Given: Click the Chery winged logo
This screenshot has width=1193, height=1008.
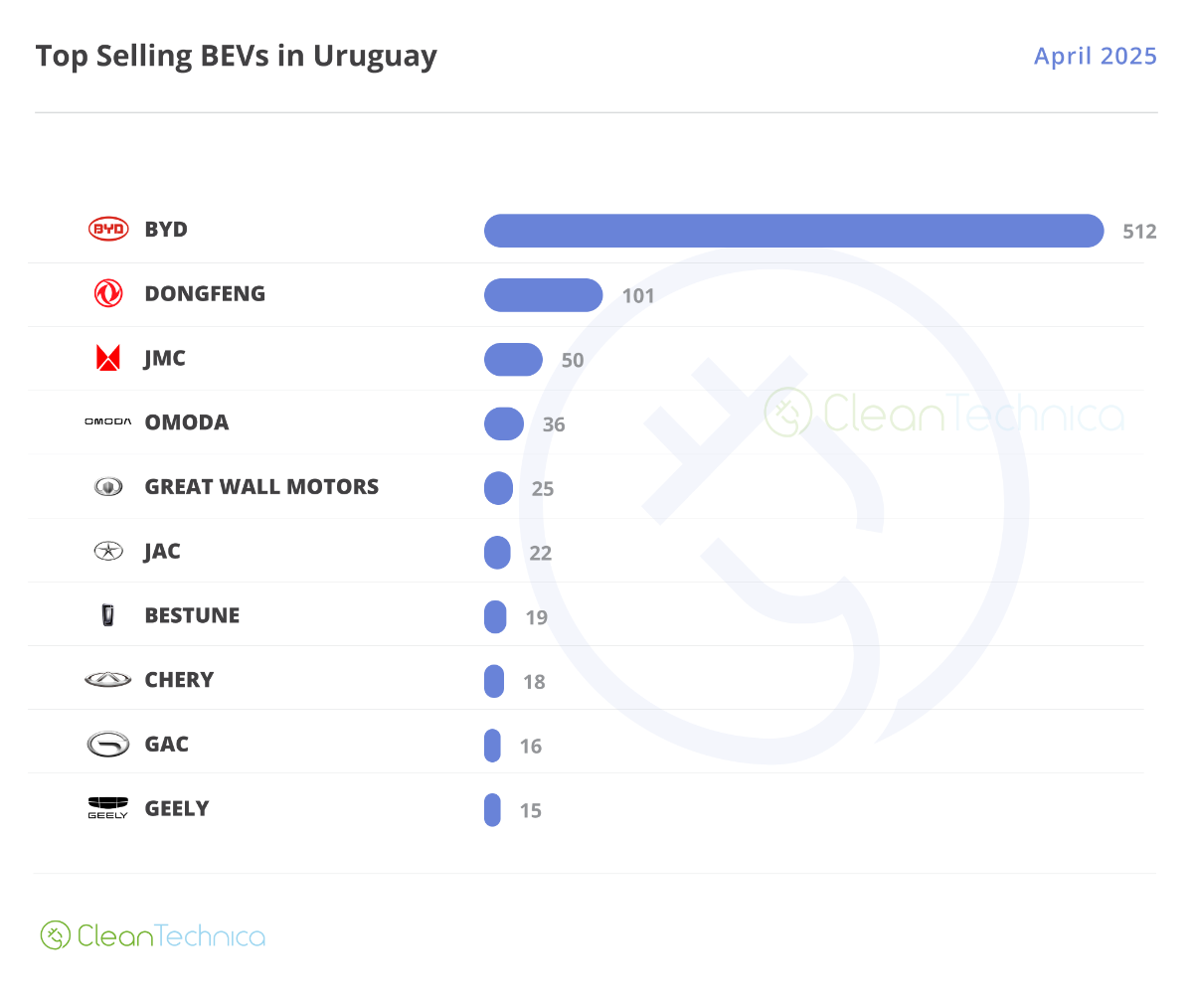Looking at the screenshot, I should [x=108, y=680].
